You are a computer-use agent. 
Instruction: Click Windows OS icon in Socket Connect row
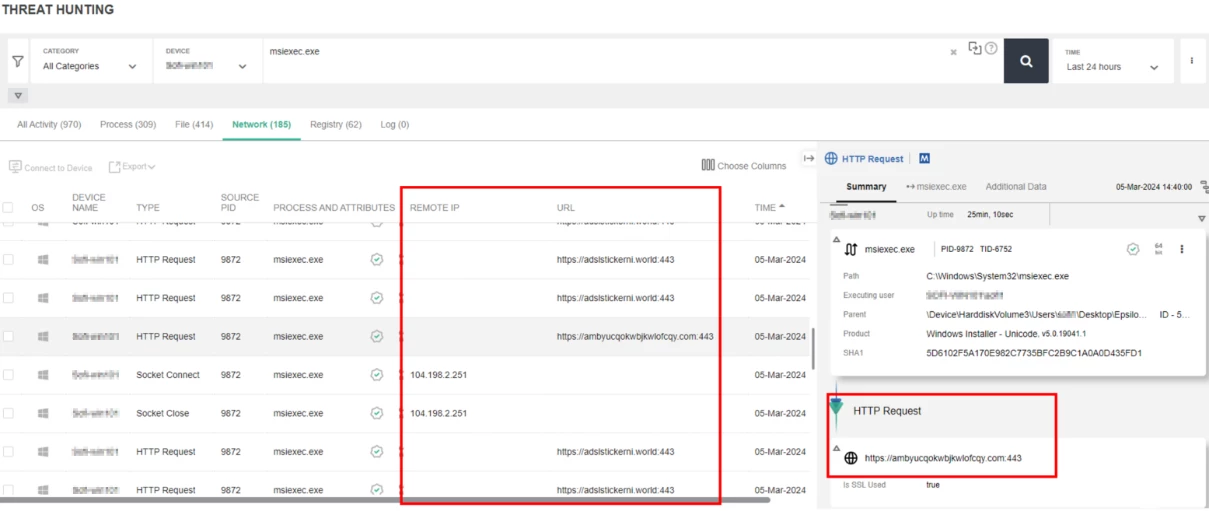[43, 375]
